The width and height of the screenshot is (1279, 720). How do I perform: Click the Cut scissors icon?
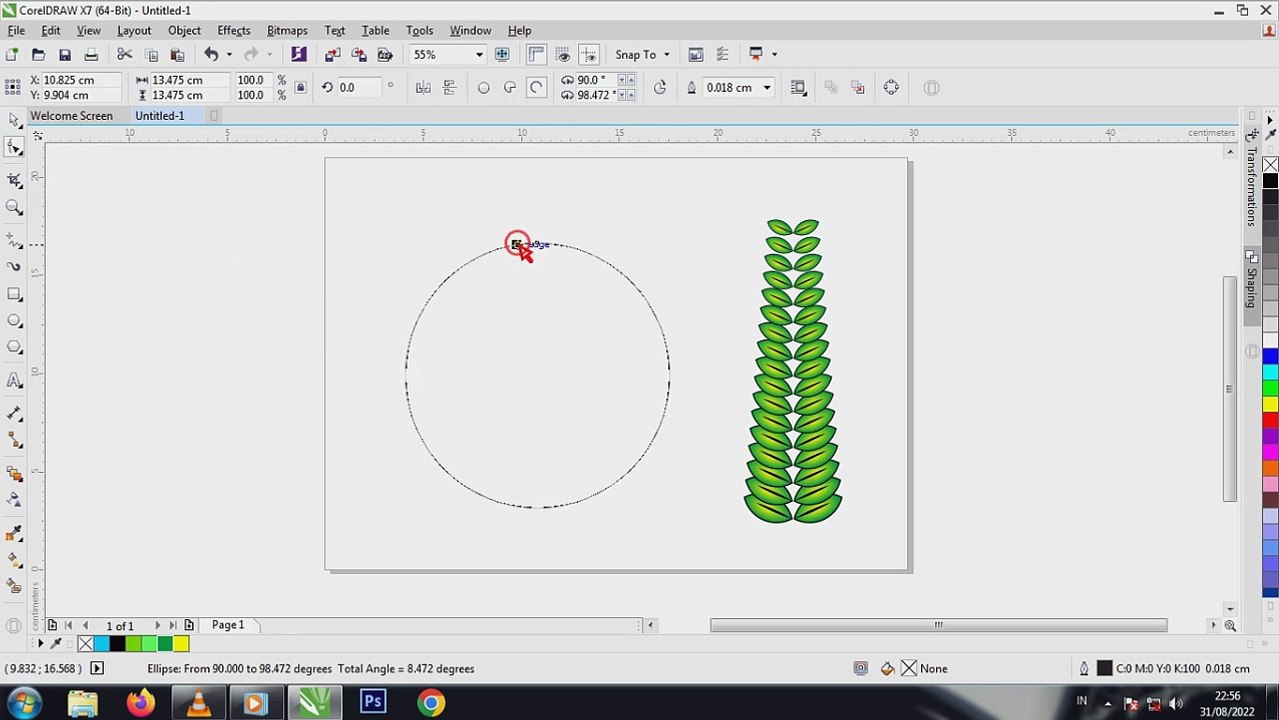[125, 55]
